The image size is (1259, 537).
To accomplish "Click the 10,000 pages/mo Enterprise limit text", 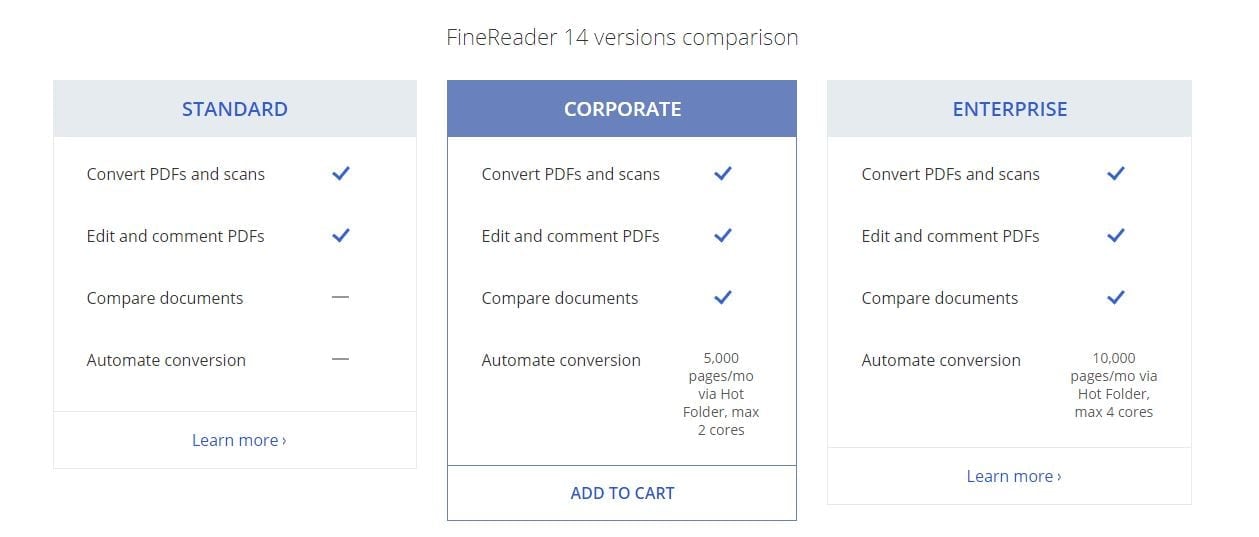I will (x=1114, y=385).
